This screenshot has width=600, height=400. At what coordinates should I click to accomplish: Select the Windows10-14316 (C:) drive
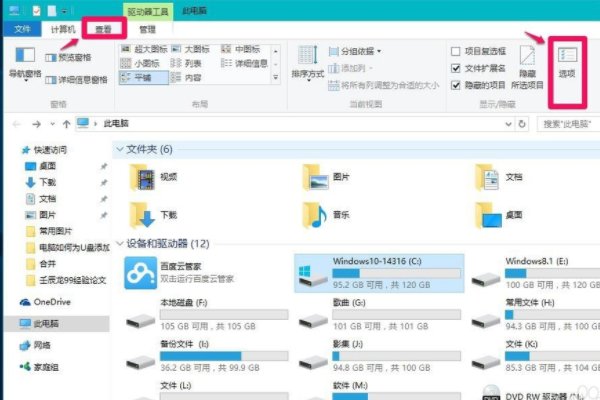[379, 273]
